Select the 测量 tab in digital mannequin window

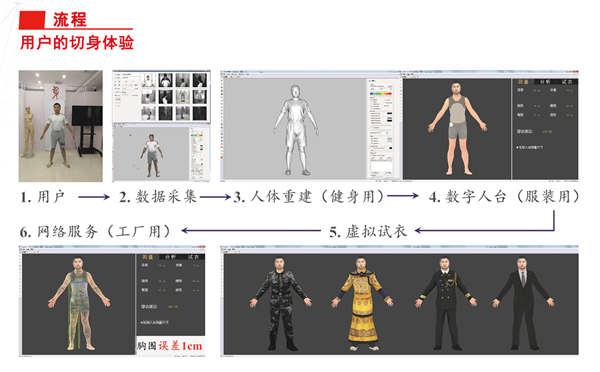[x=523, y=82]
